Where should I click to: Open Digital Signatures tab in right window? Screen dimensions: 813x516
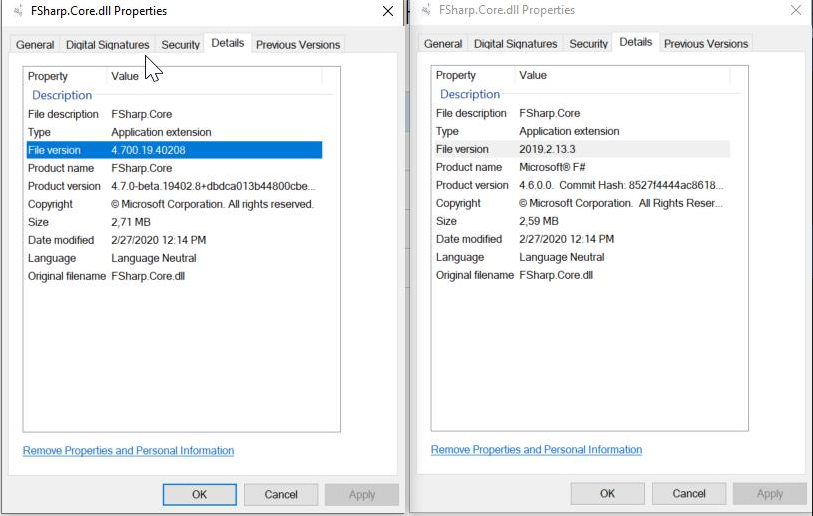click(x=515, y=44)
